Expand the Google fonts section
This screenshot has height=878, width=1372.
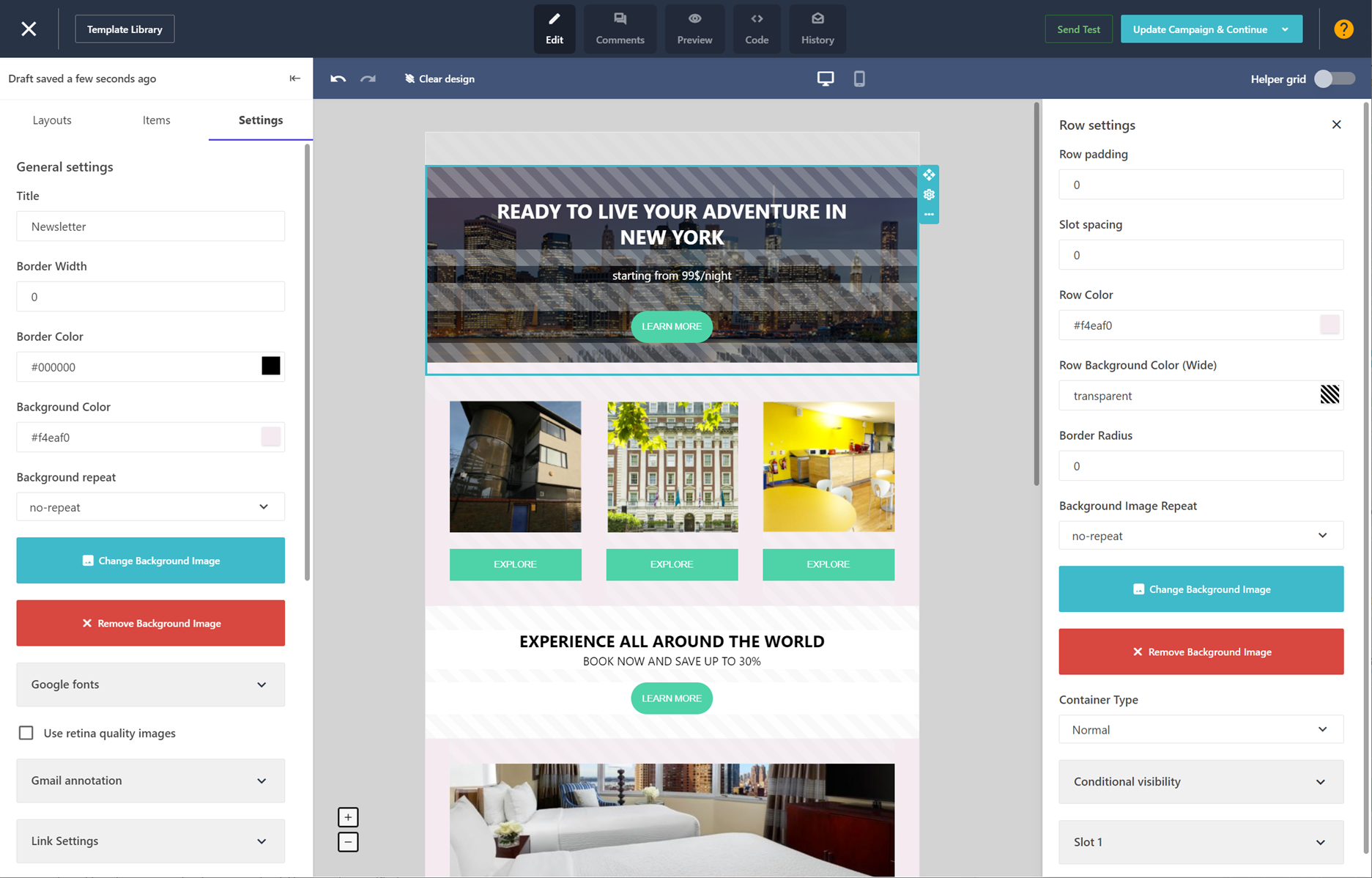coord(150,685)
